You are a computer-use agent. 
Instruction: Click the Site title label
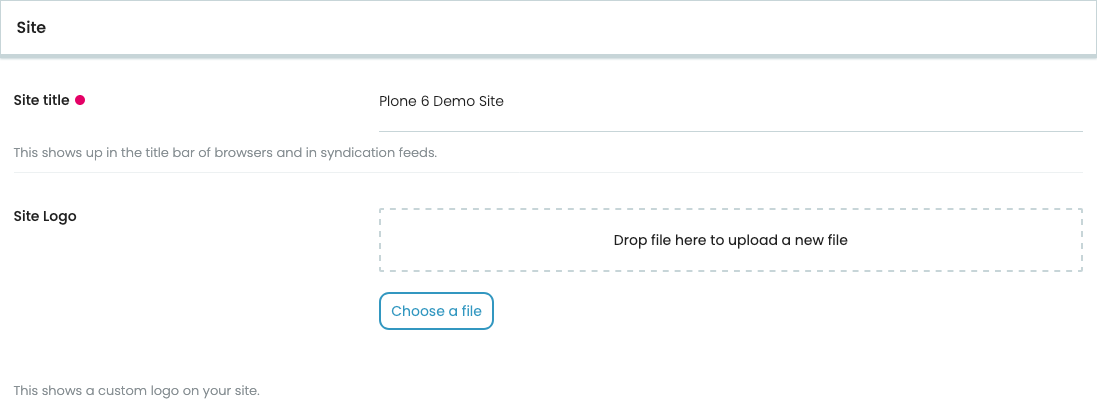(x=41, y=100)
